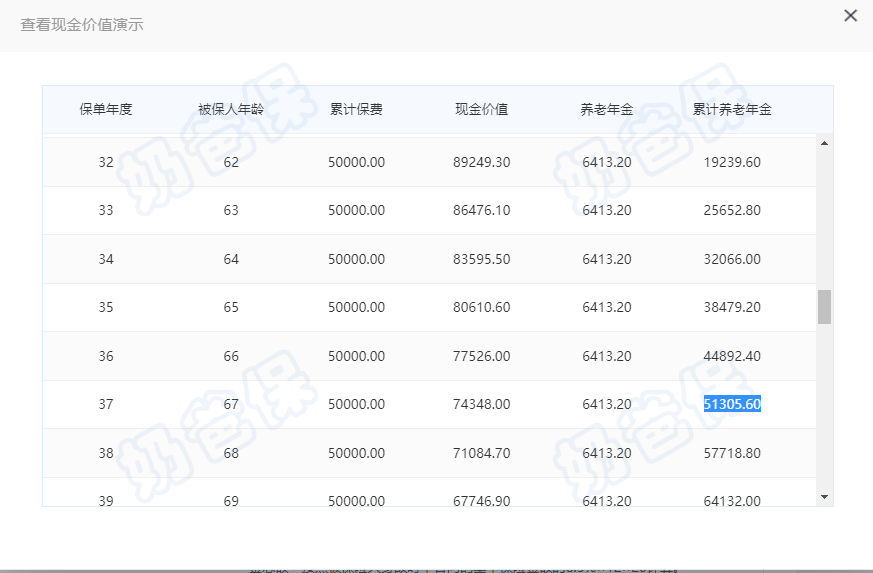Viewport: 873px width, 573px height.
Task: Click cash value 80610.60 cell
Action: 481,307
